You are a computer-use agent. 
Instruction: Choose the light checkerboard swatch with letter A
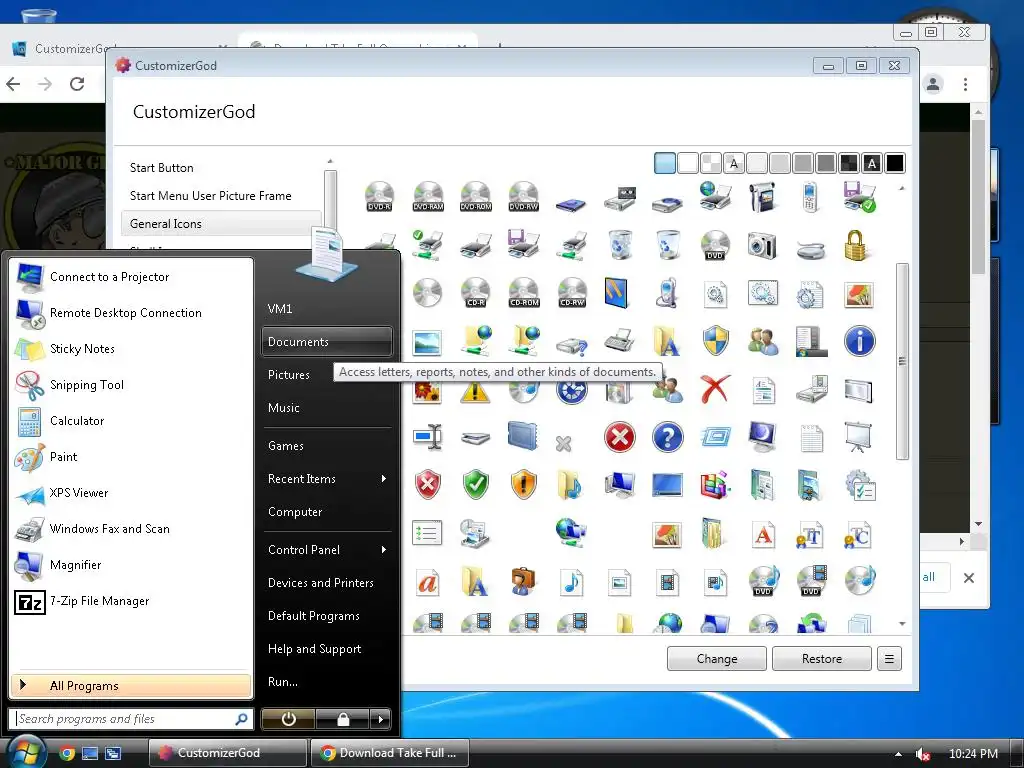(733, 163)
